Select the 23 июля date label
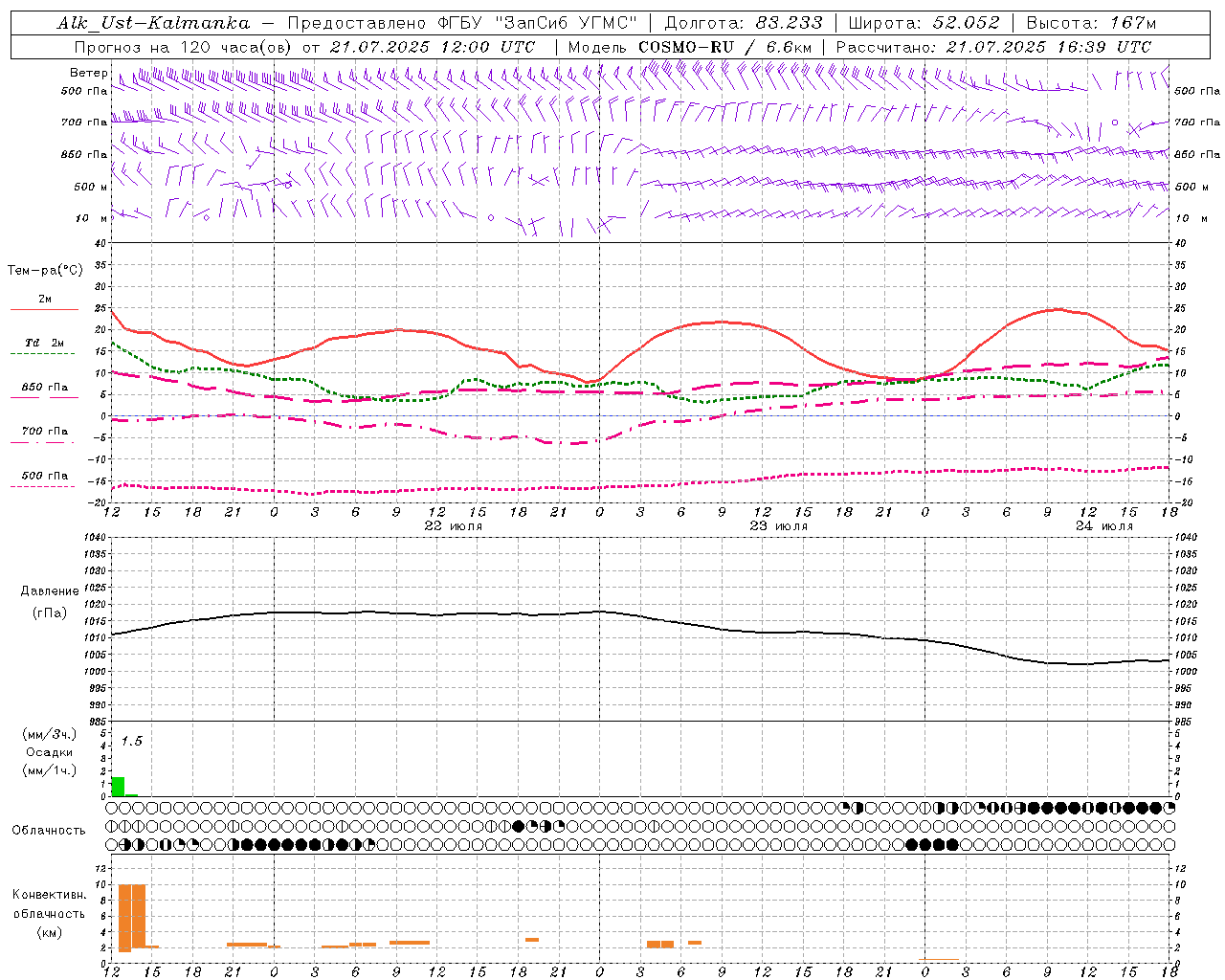This screenshot has height=980, width=1225. [x=779, y=526]
